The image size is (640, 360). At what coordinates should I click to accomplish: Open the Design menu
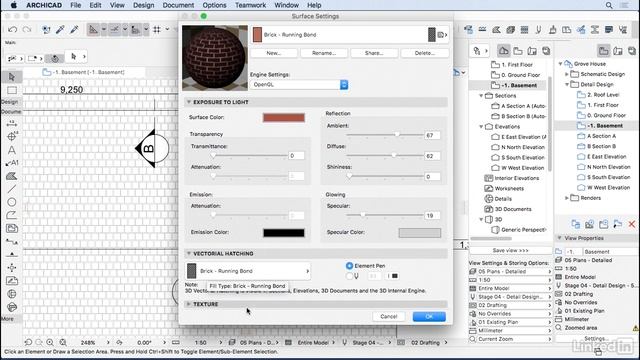click(143, 5)
